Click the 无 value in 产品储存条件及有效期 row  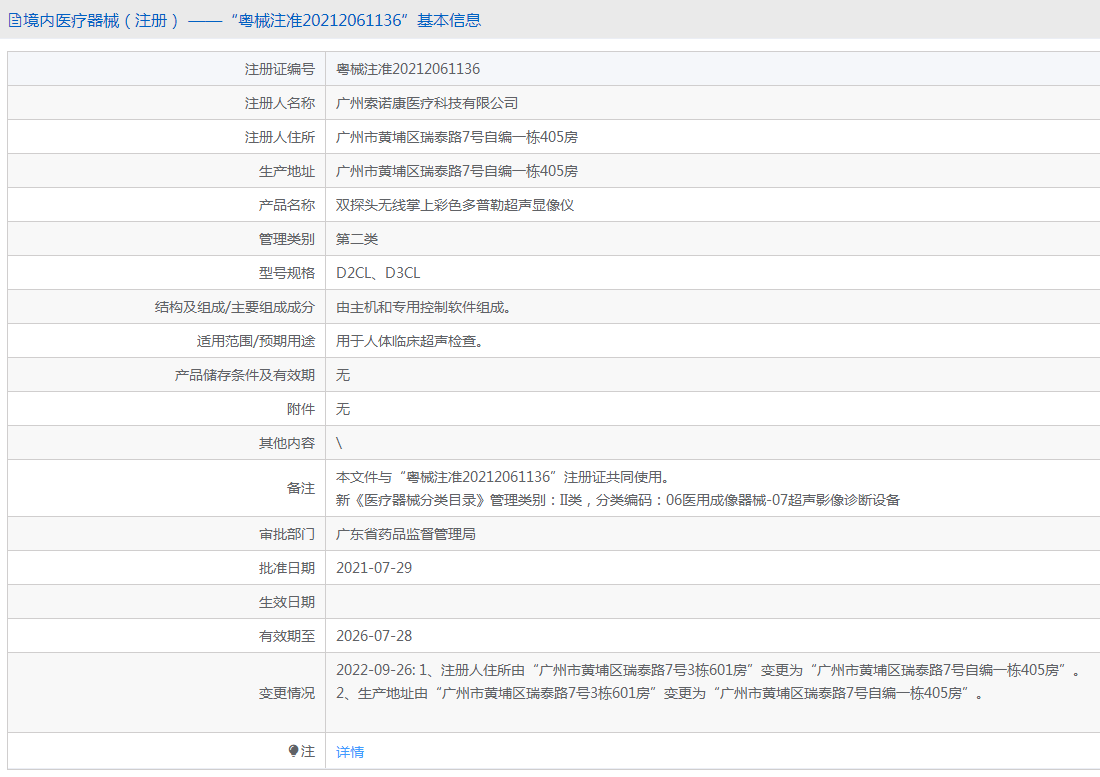click(342, 375)
